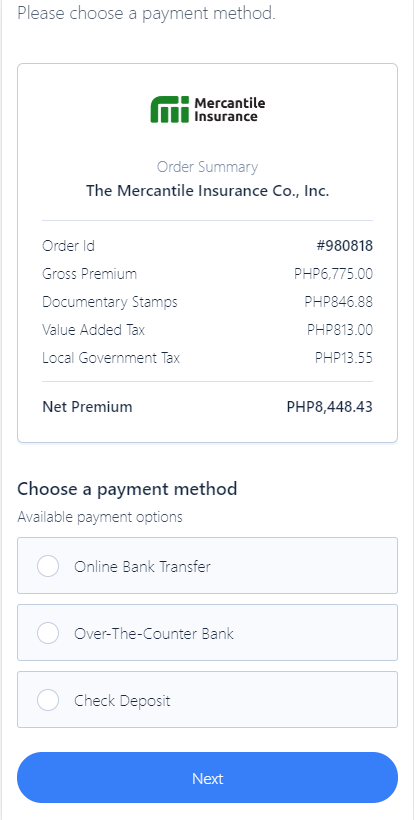Screen dimensions: 414x820
Task: Click the Order Summary heading
Action: tap(208, 167)
